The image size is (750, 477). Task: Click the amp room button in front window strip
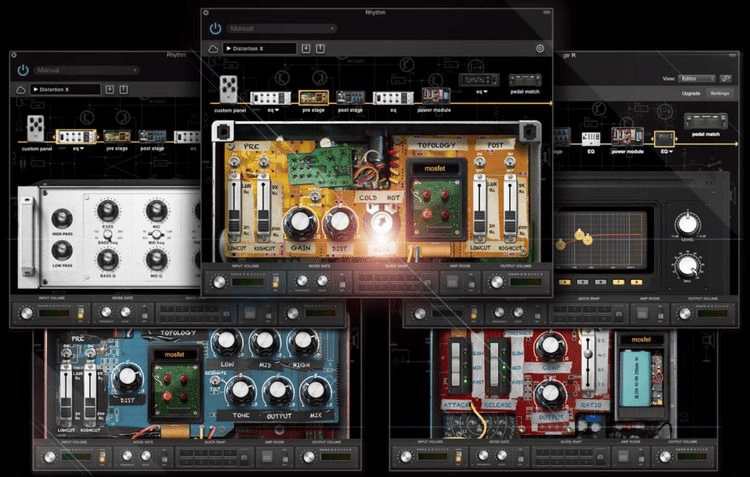pyautogui.click(x=452, y=281)
